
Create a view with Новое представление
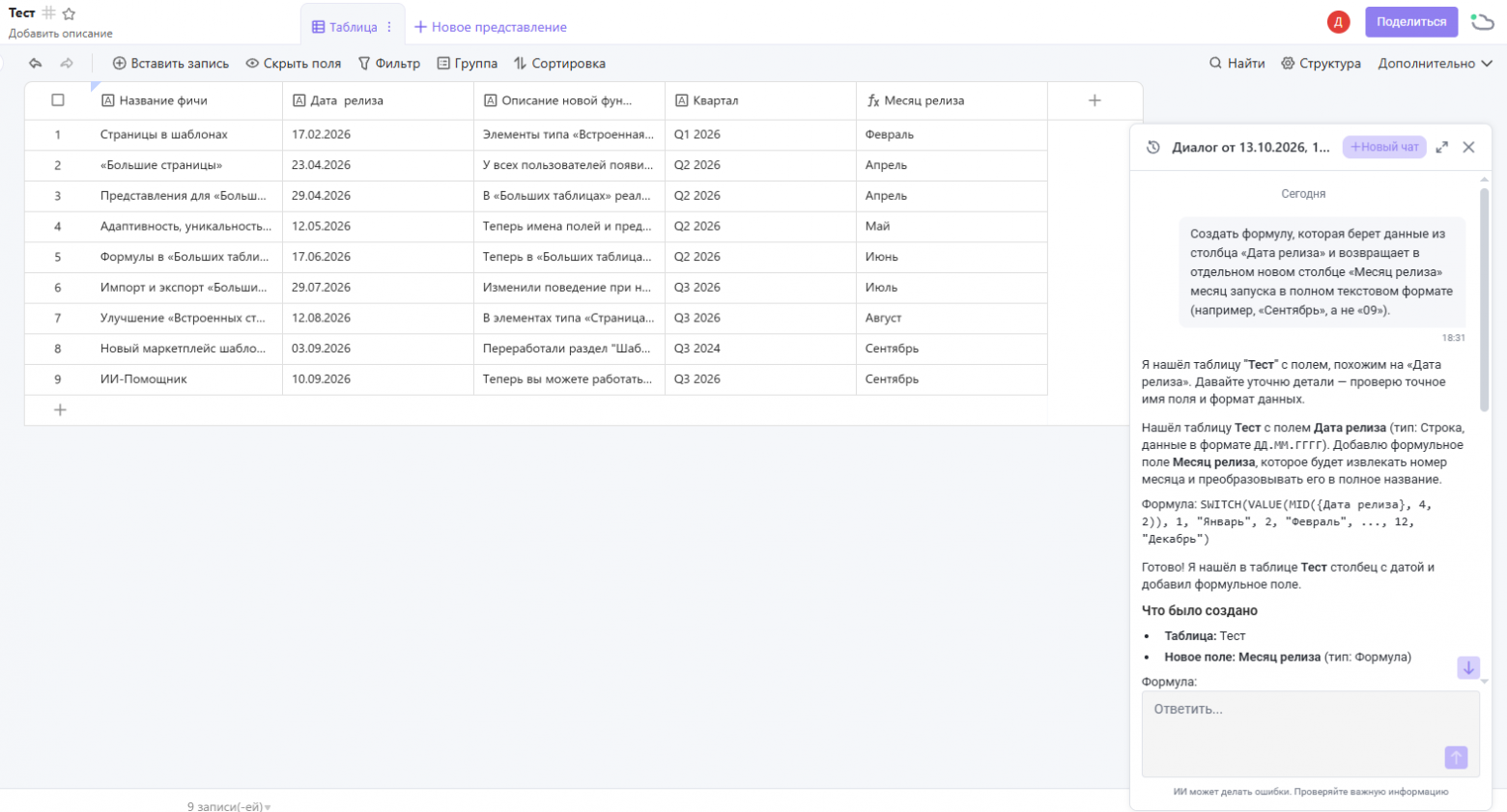pyautogui.click(x=491, y=27)
